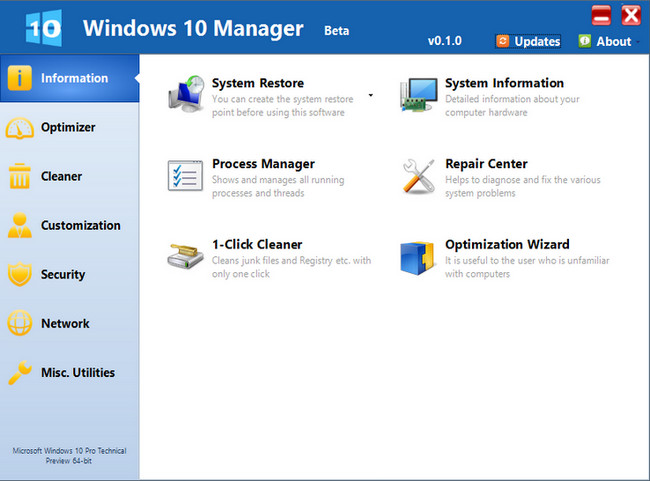Click the Security shield icon
The image size is (650, 481).
[20, 275]
